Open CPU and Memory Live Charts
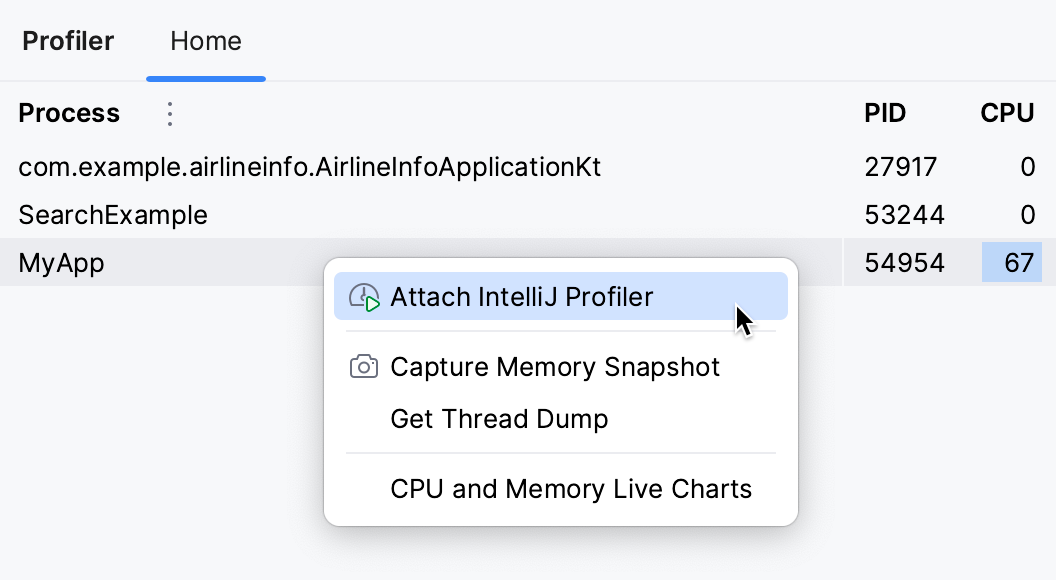The image size is (1056, 580). click(x=572, y=489)
